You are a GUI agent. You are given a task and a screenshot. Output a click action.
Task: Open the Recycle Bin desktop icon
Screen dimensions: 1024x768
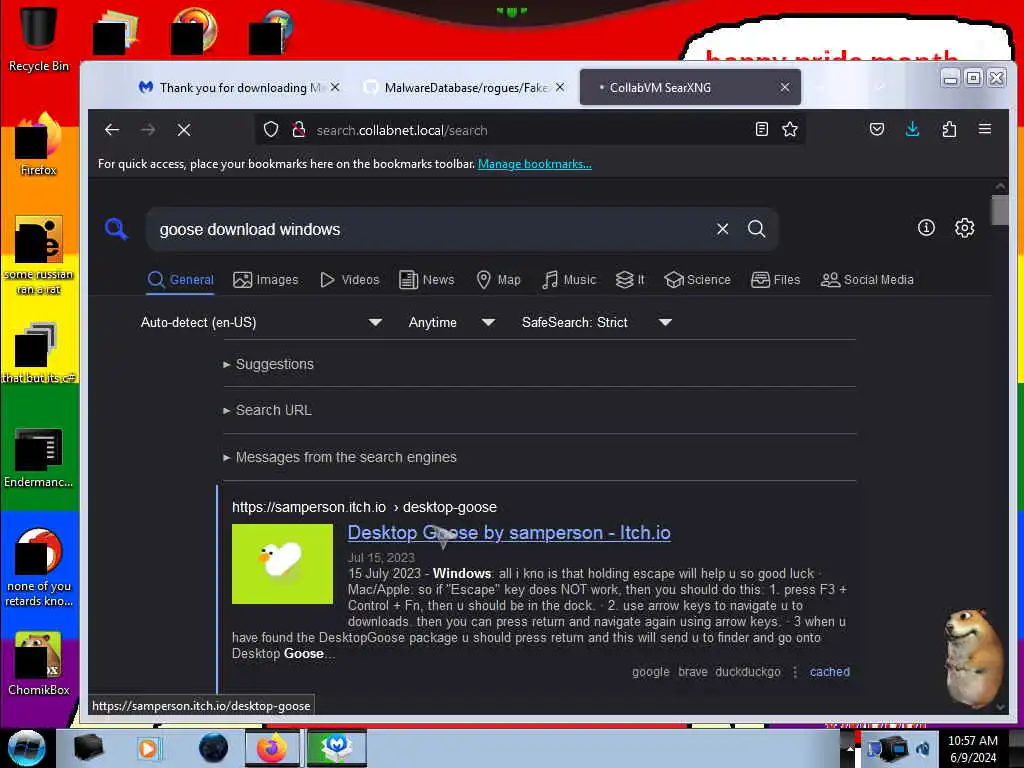39,39
